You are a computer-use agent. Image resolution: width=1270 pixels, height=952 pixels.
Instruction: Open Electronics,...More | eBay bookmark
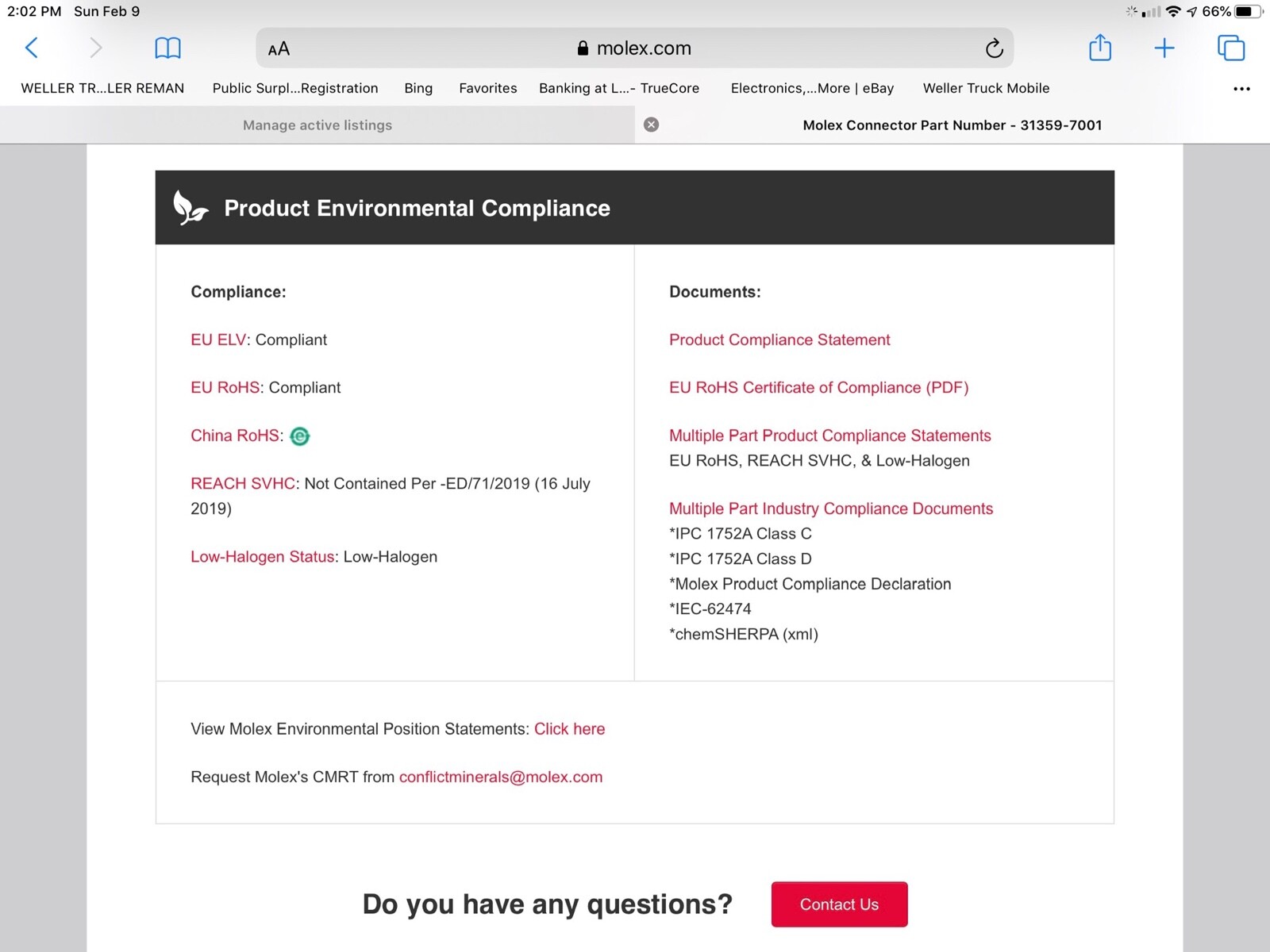[x=812, y=88]
